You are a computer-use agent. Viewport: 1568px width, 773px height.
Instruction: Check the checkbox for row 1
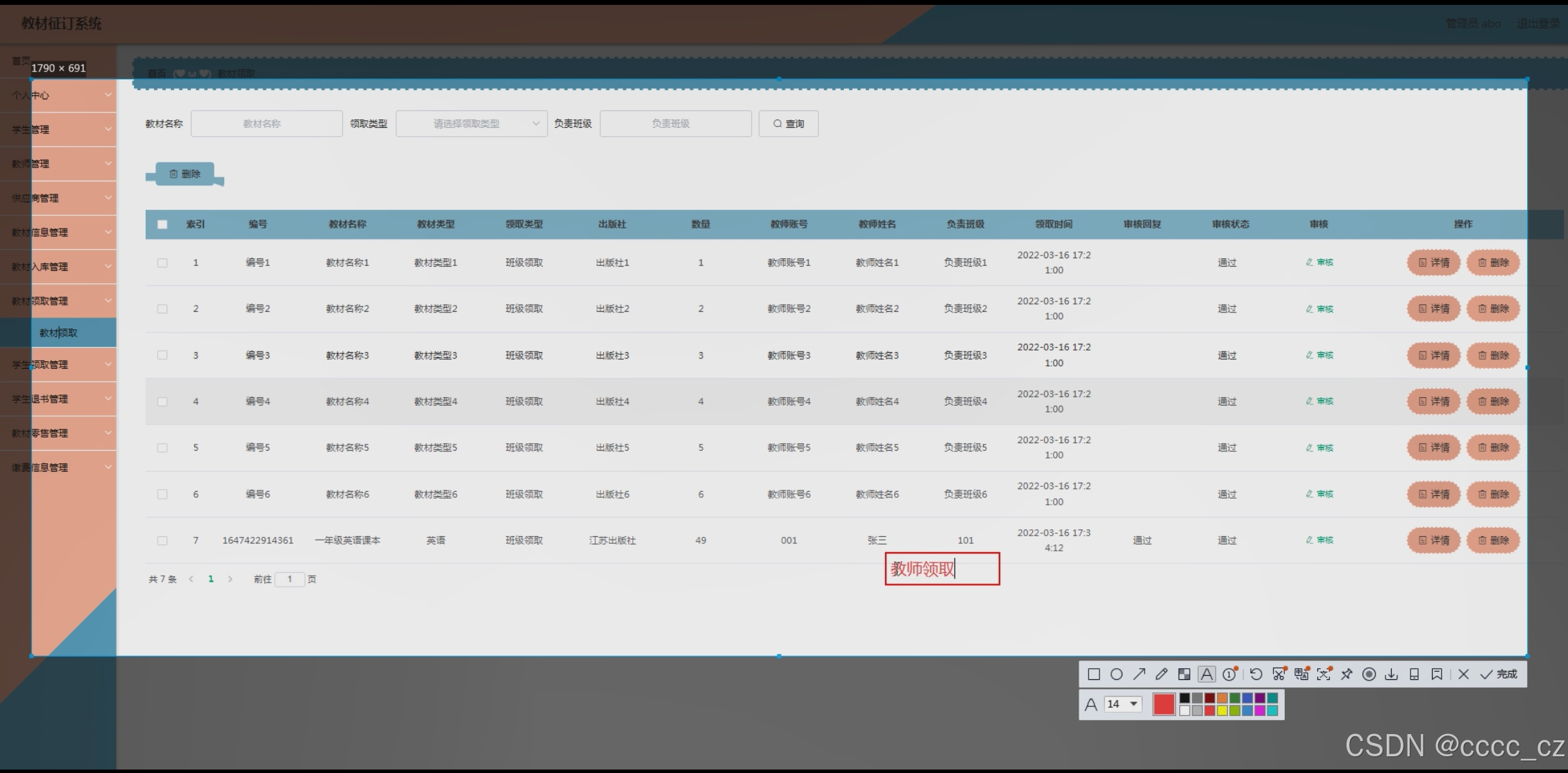click(x=162, y=263)
